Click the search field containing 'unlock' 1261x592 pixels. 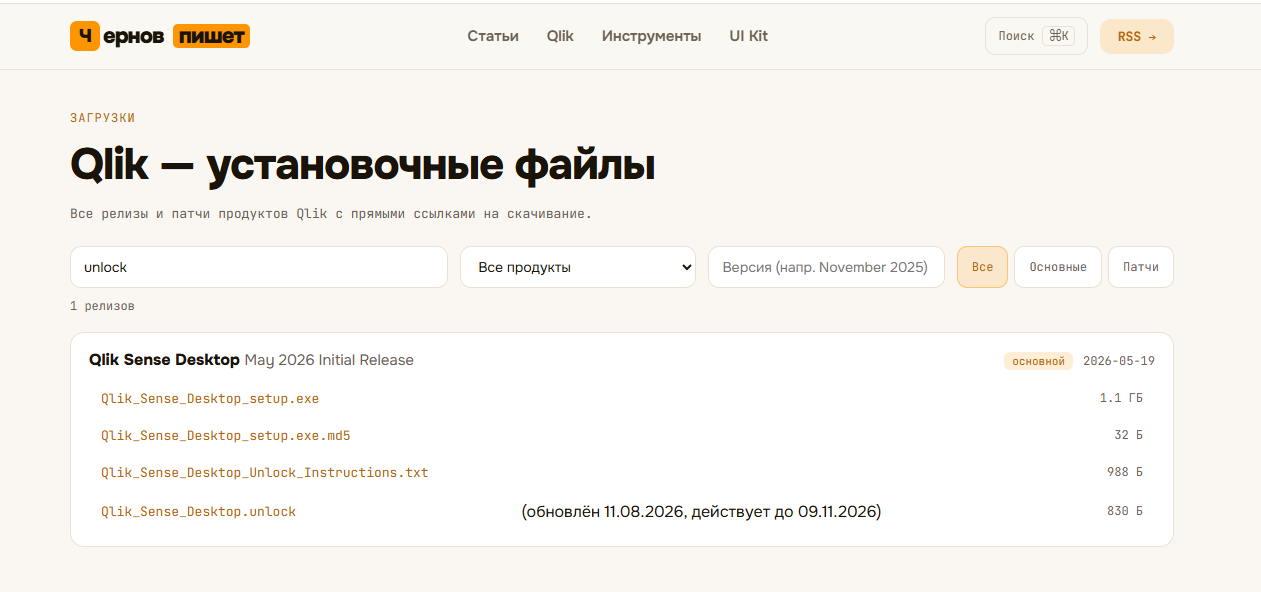coord(259,267)
